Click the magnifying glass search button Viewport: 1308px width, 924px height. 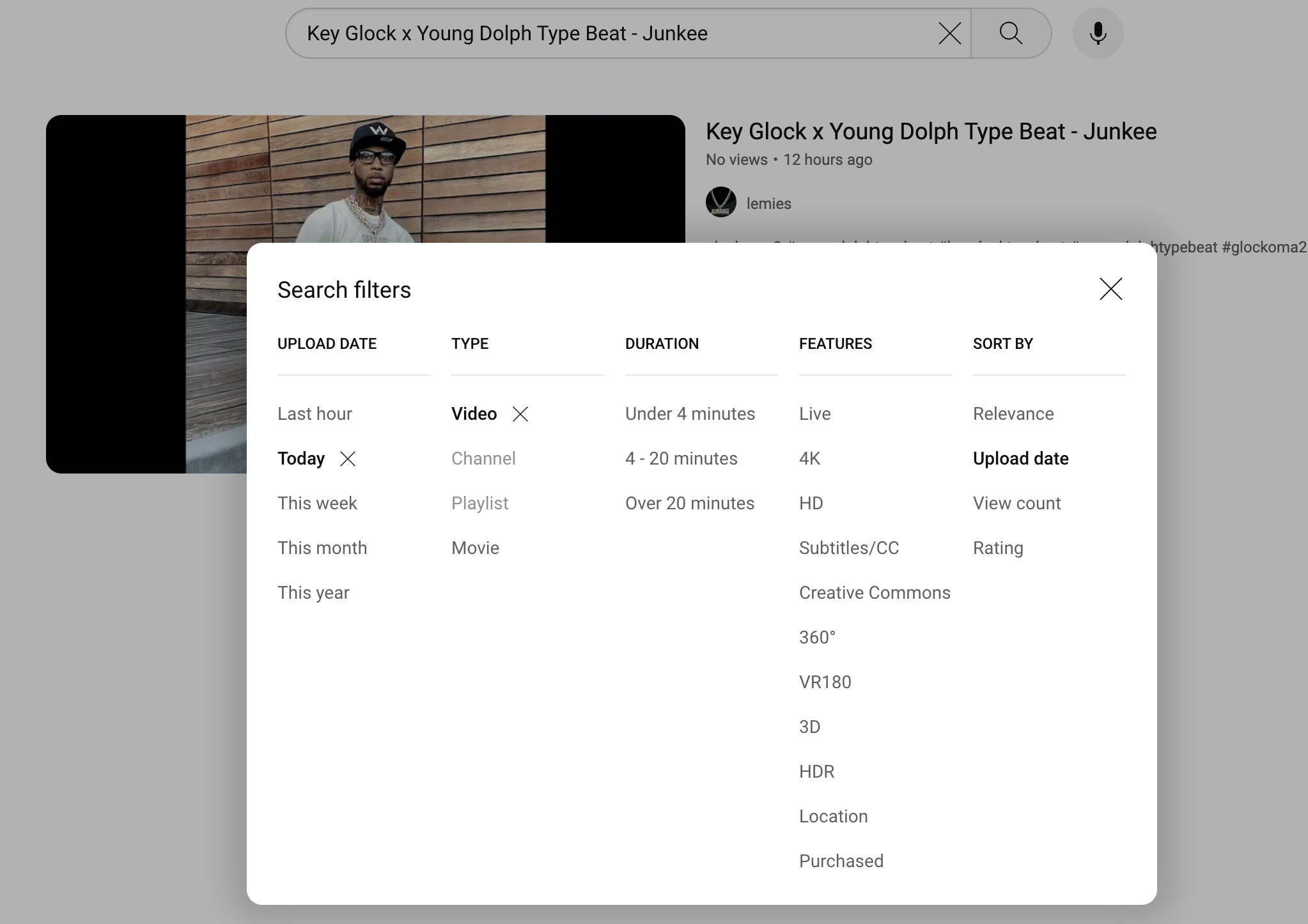pyautogui.click(x=1011, y=33)
